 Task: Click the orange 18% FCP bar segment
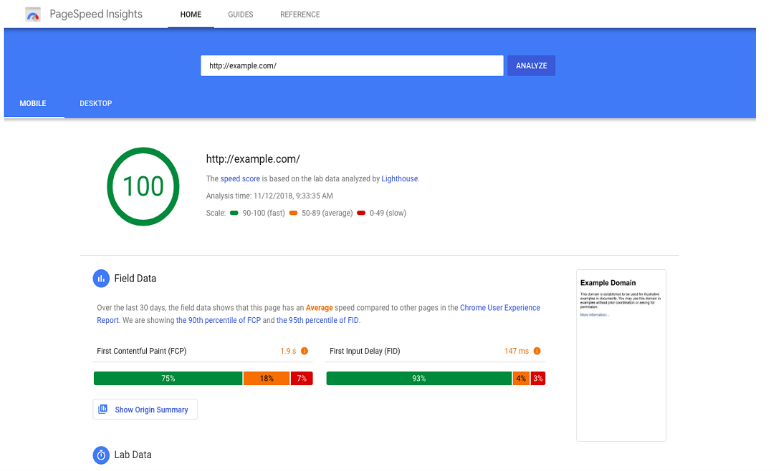267,378
